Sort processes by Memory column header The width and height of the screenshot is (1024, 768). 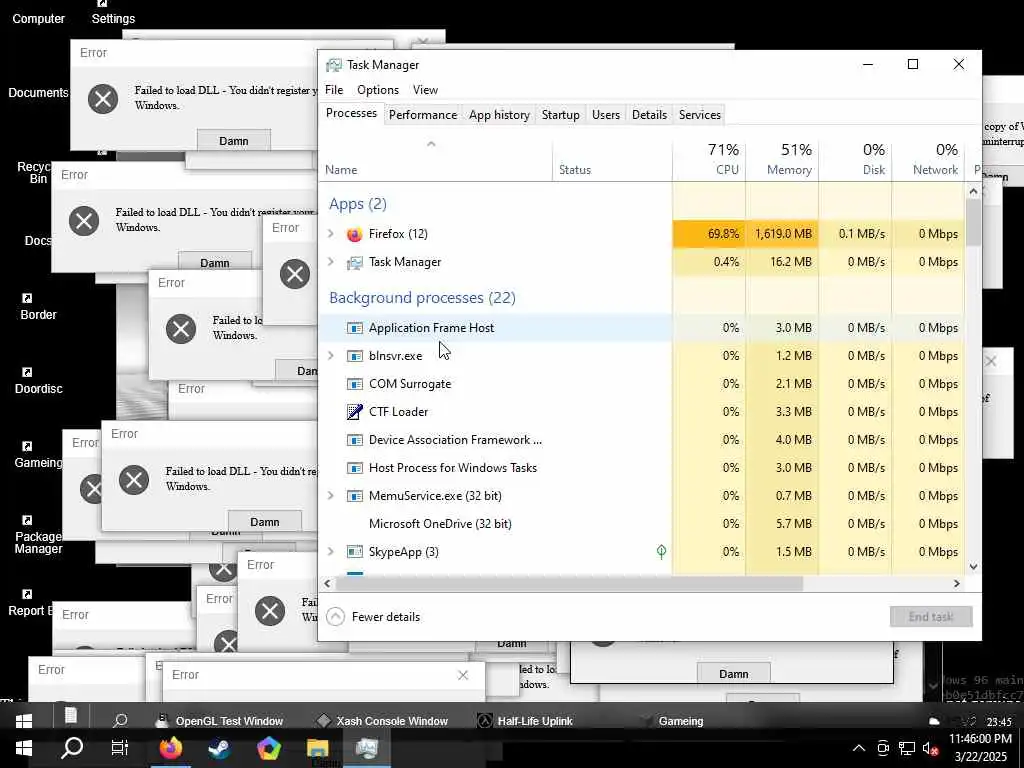coord(782,159)
